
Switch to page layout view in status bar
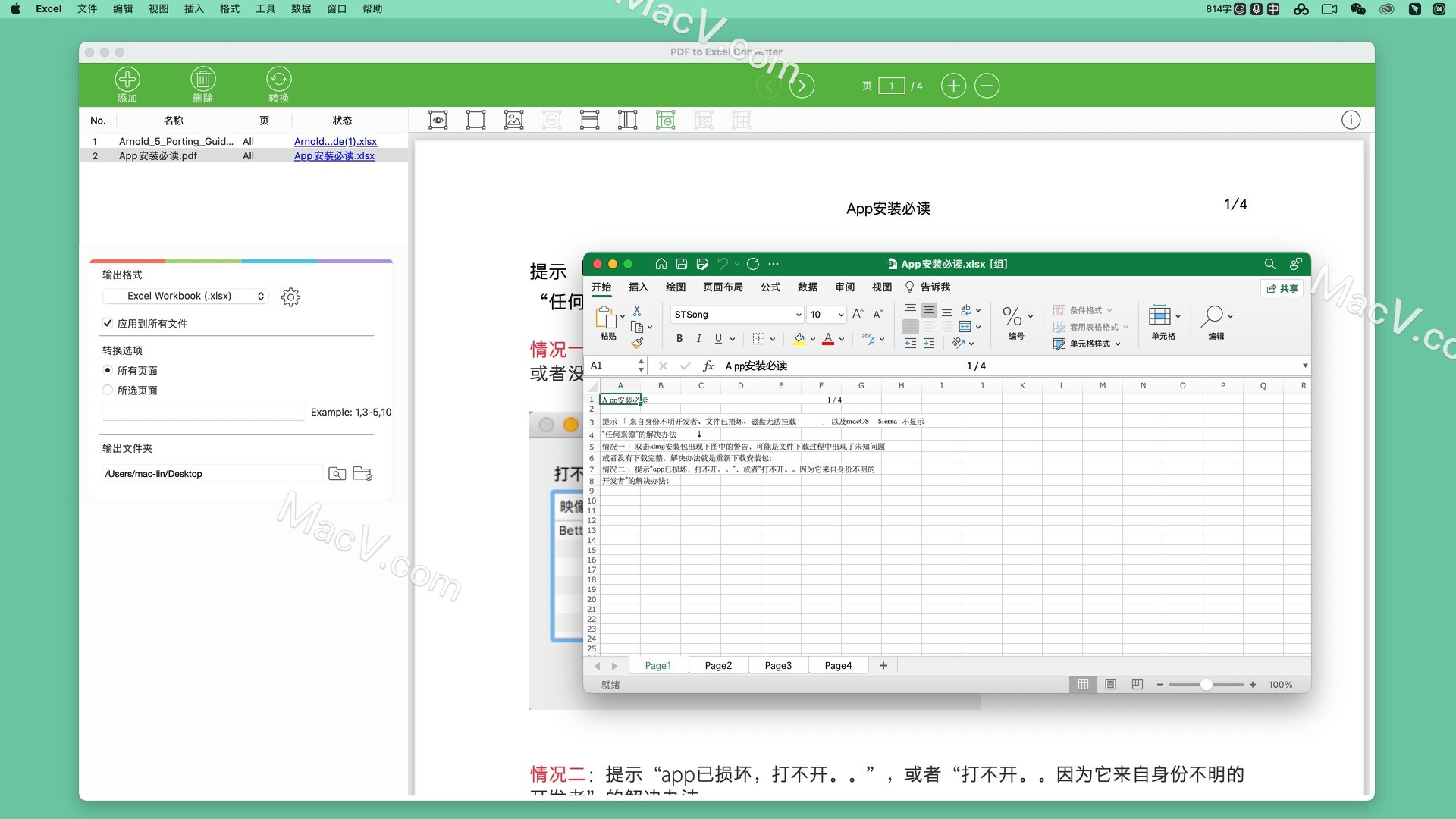pos(1110,685)
